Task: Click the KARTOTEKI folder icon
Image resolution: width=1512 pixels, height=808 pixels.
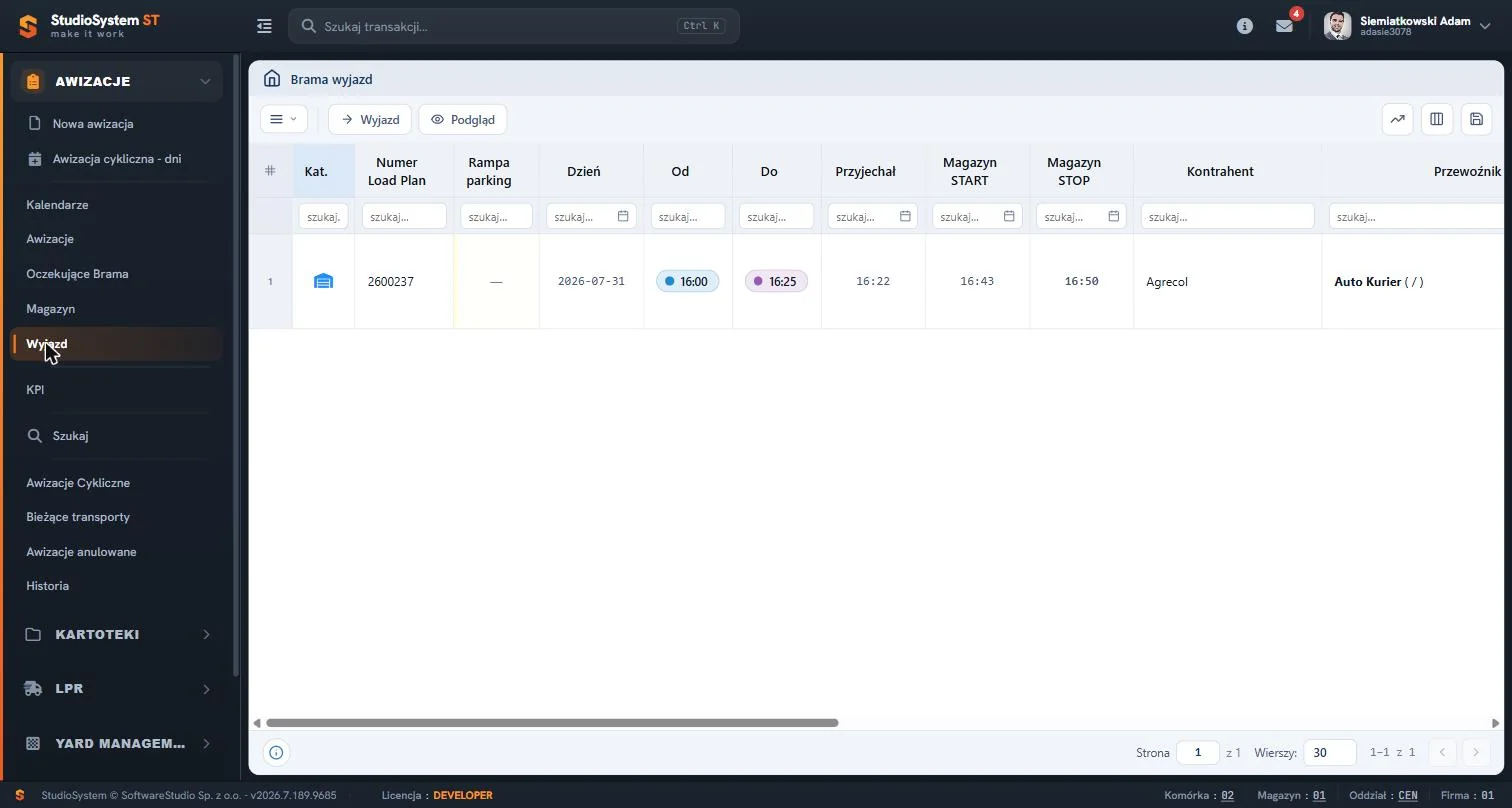Action: click(x=33, y=635)
